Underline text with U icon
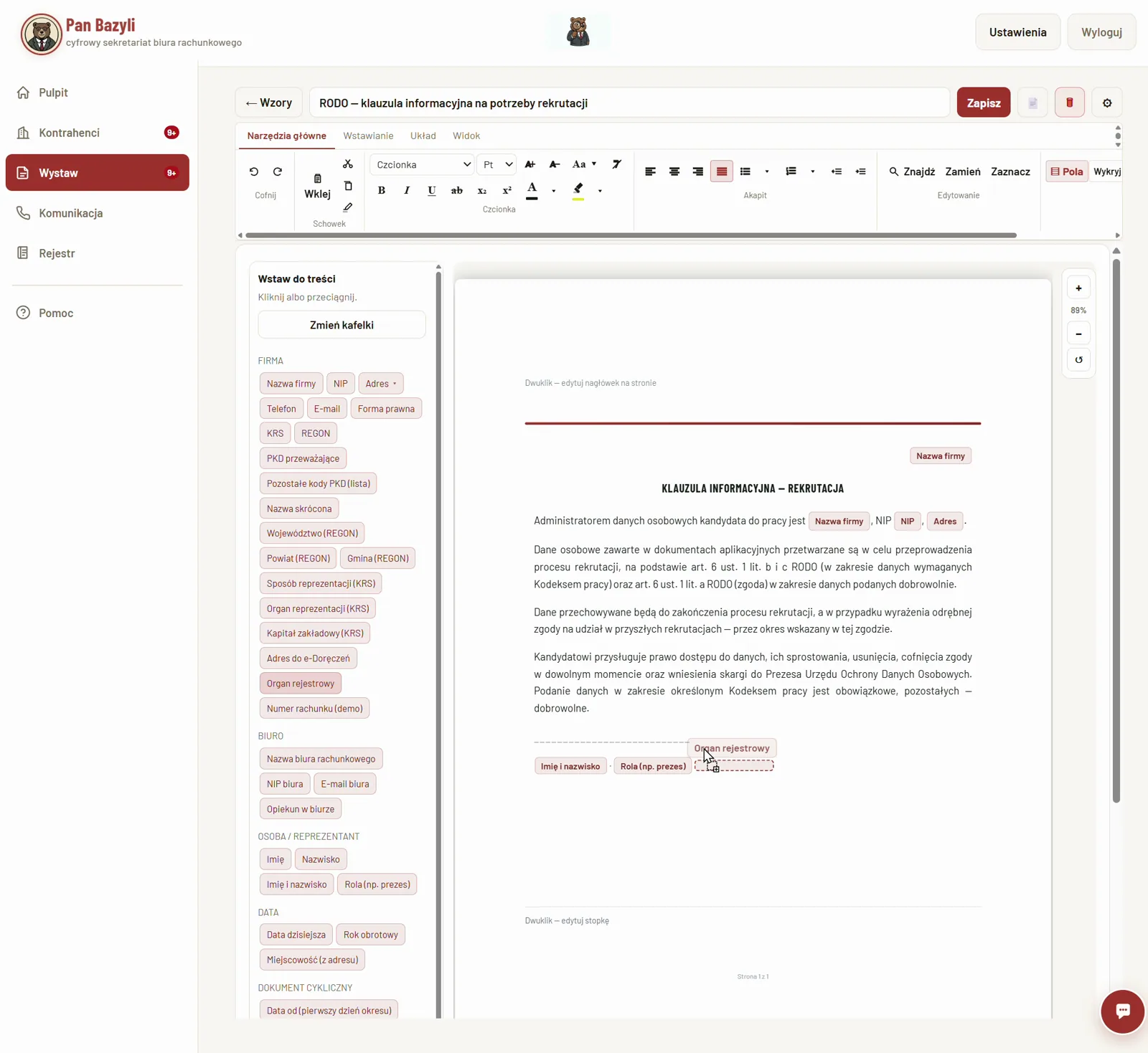 click(x=432, y=190)
